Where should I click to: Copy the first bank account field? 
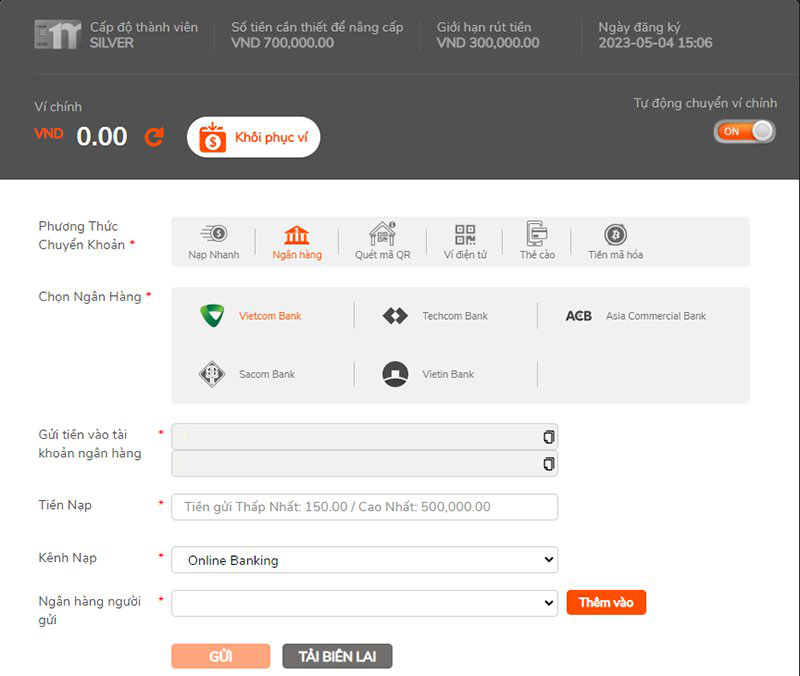point(547,437)
